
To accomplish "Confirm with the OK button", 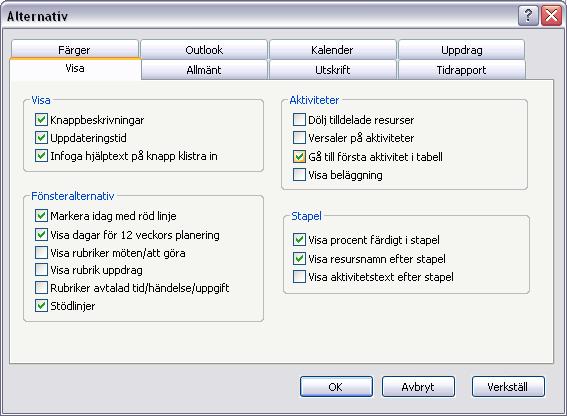I will 336,387.
